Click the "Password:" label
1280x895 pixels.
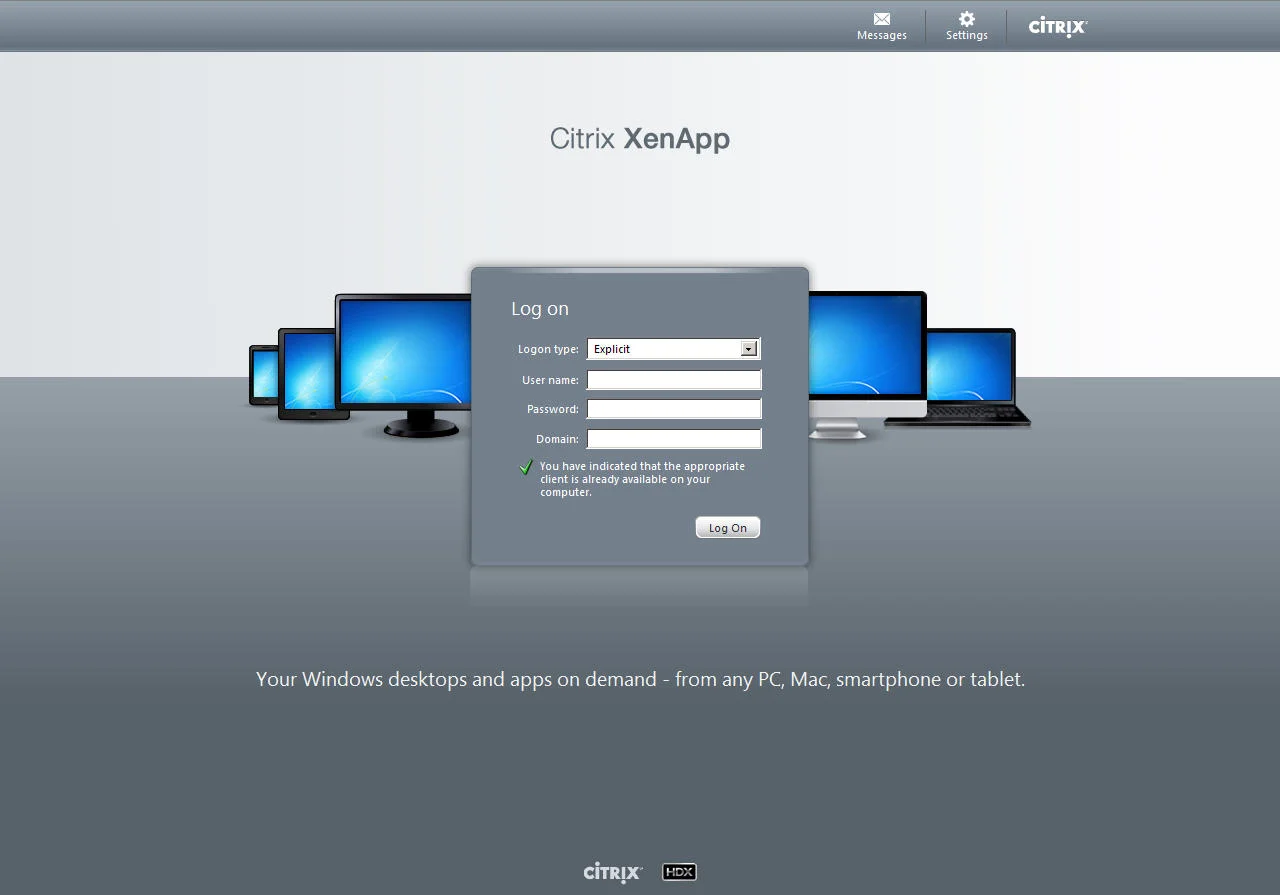point(553,409)
